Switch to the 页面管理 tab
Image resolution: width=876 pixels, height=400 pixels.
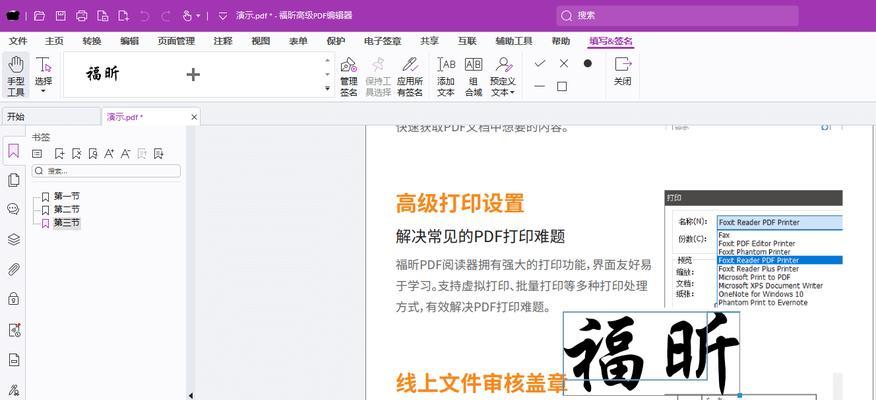[176, 41]
